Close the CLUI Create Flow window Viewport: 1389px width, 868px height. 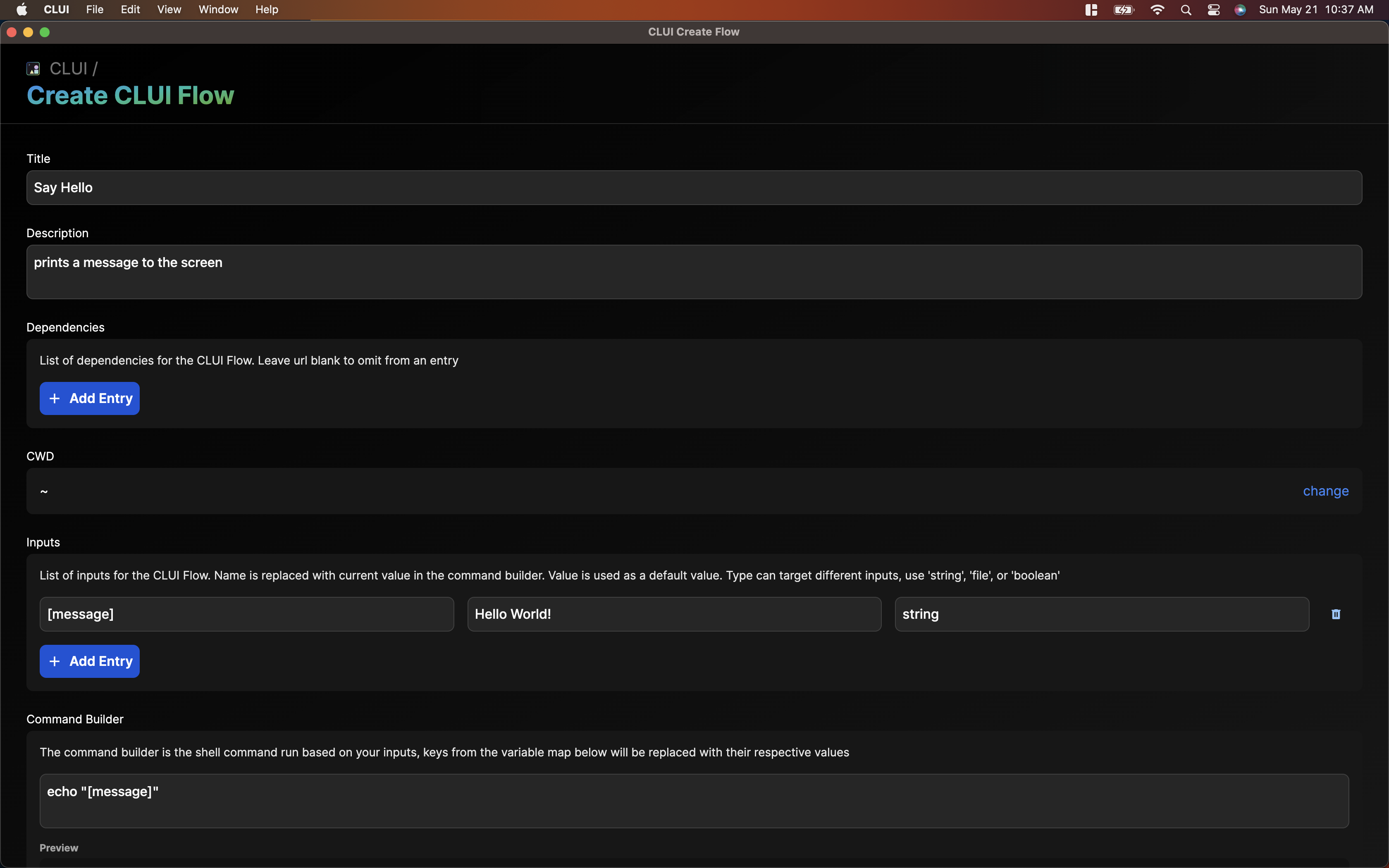pos(12,32)
